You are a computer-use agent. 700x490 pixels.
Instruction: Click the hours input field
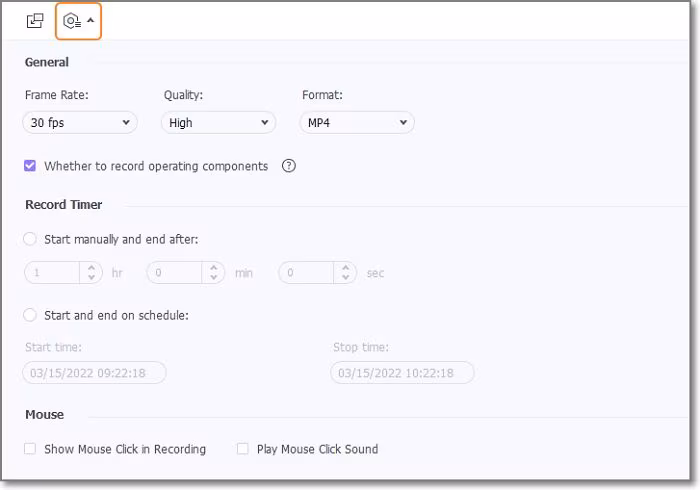pyautogui.click(x=52, y=272)
